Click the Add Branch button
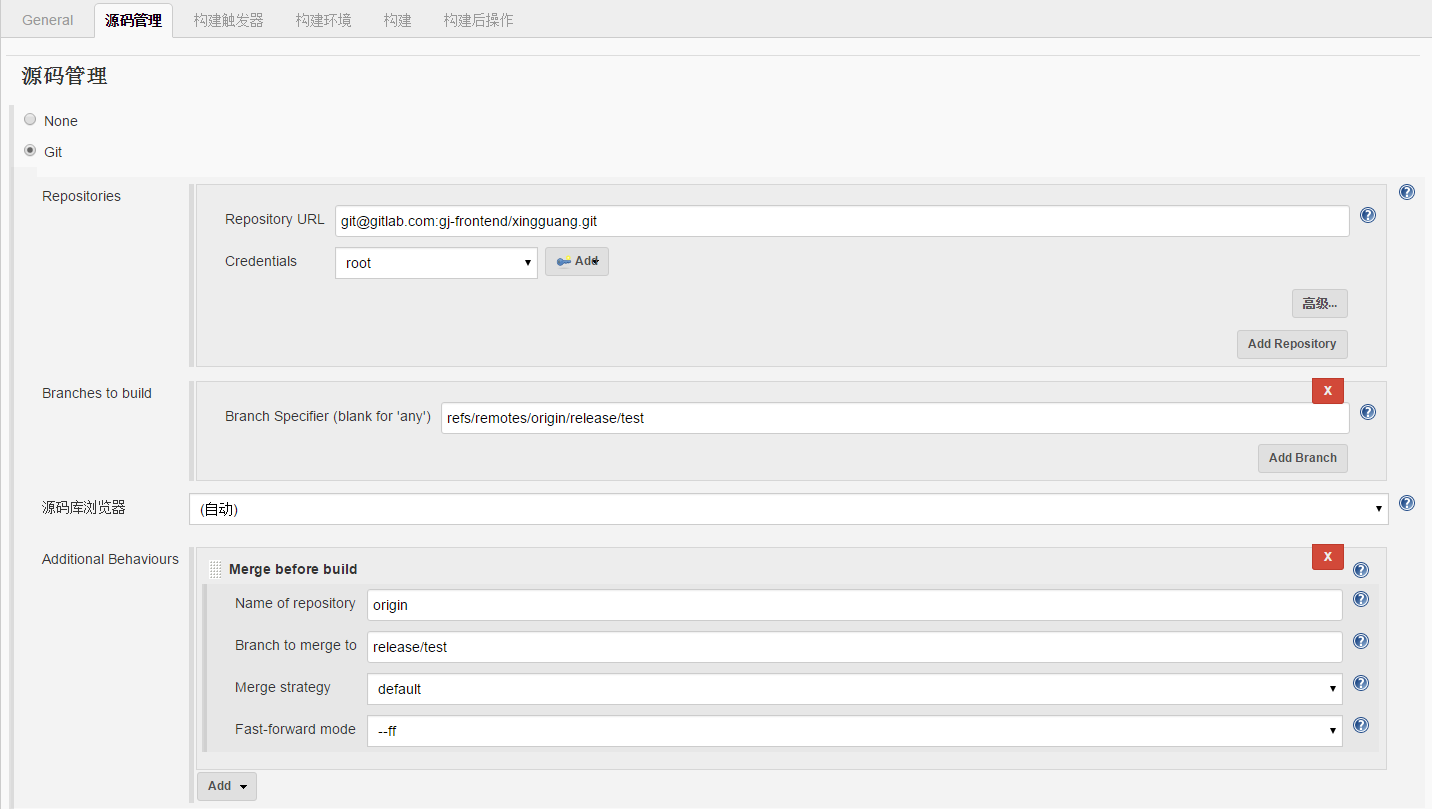 tap(1303, 458)
